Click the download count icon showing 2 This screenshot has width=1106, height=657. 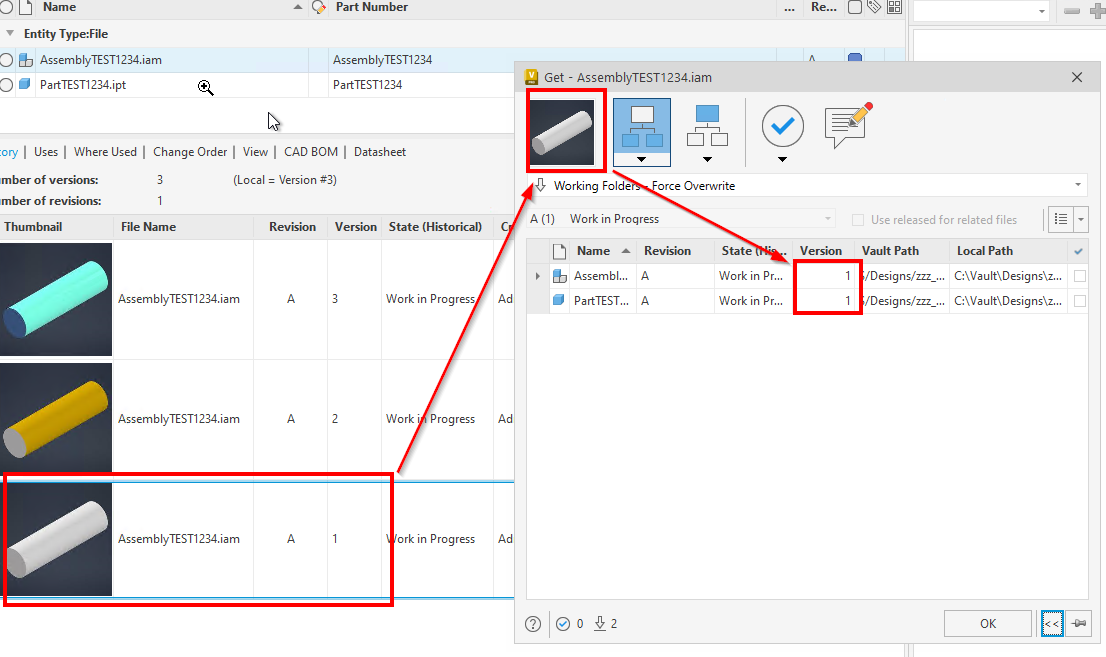click(599, 623)
